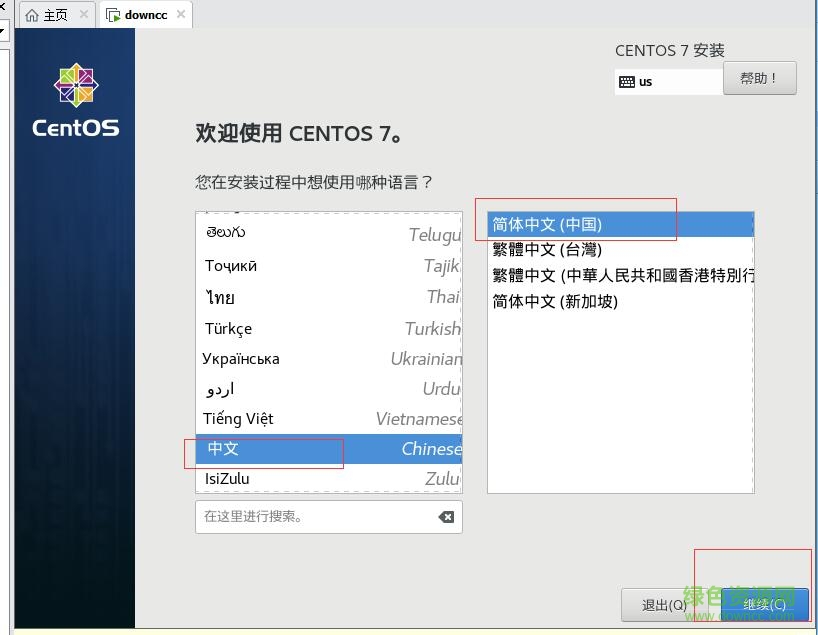Pick 简体中文 (中国) locale
The width and height of the screenshot is (818, 635).
tap(620, 224)
